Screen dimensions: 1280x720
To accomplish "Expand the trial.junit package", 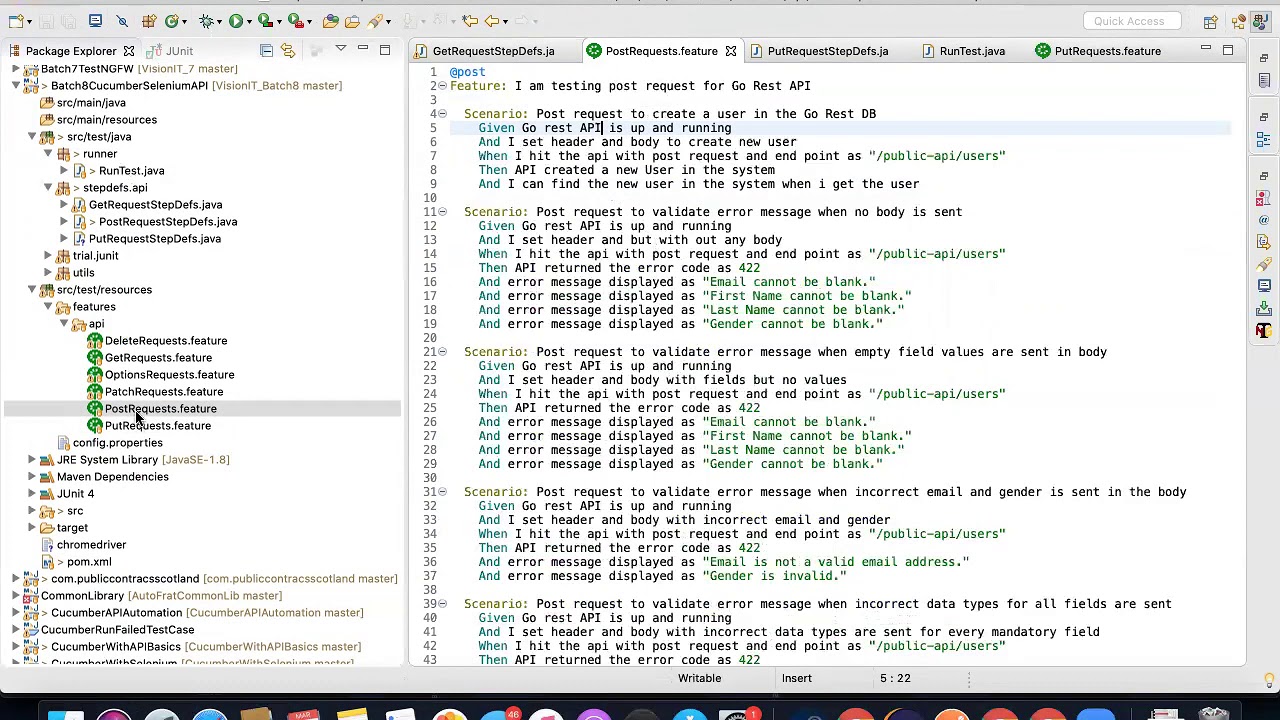I will pyautogui.click(x=48, y=256).
